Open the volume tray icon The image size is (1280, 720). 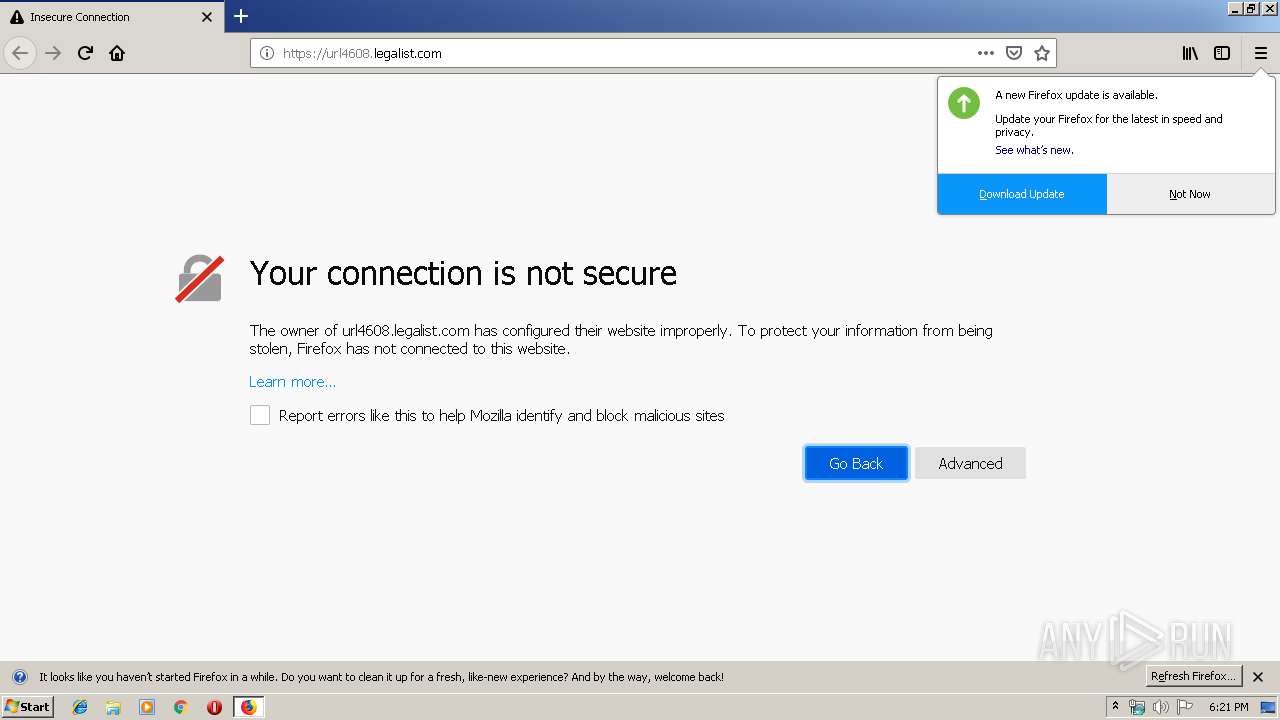point(1161,707)
